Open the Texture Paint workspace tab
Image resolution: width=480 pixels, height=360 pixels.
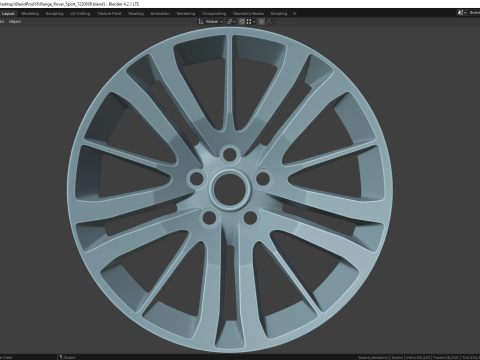(109, 14)
